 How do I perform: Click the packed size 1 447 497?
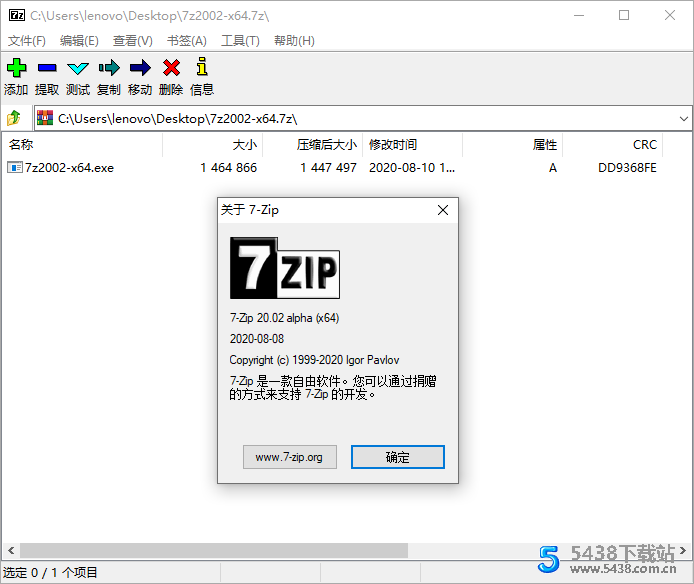click(x=328, y=168)
